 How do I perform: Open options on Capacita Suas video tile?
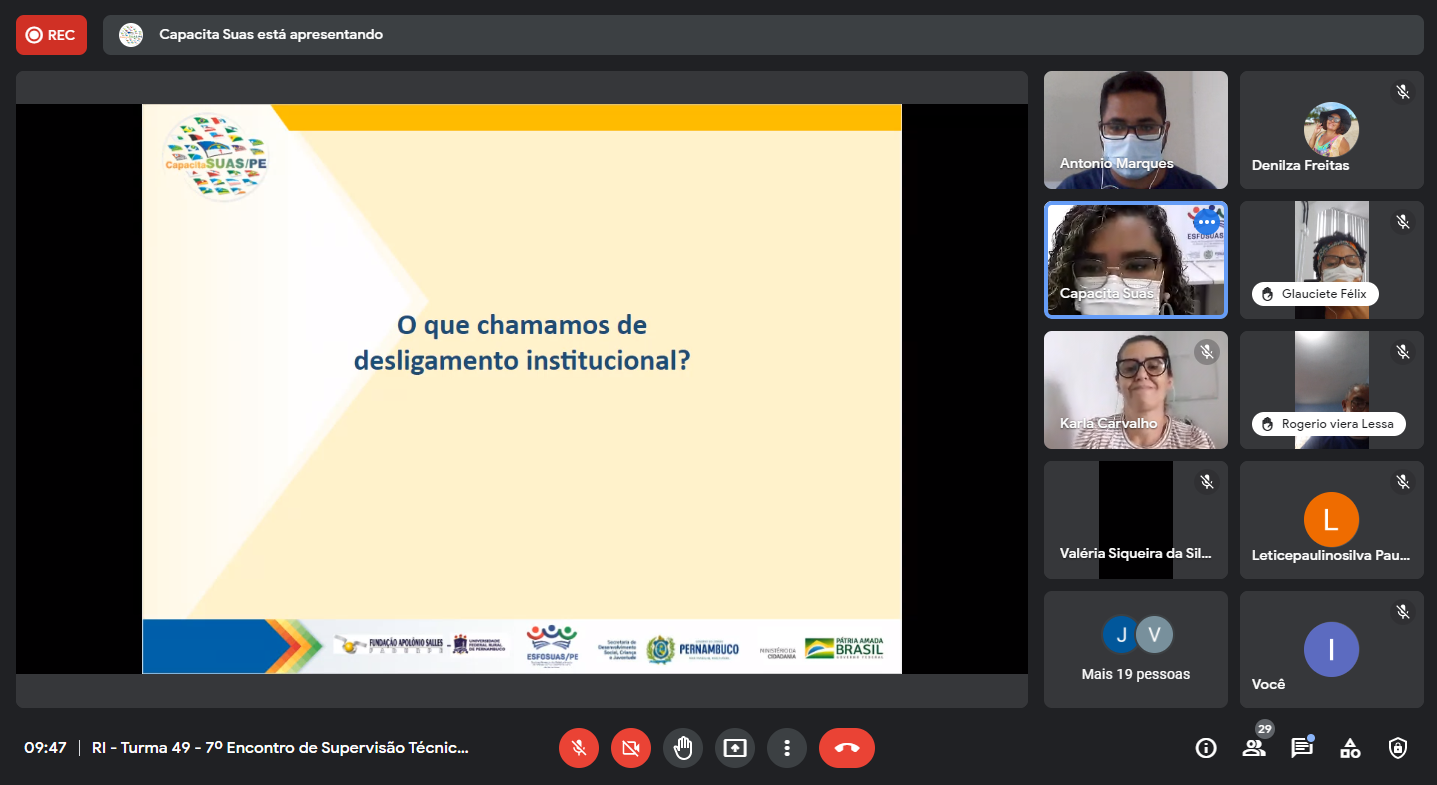pyautogui.click(x=1206, y=222)
